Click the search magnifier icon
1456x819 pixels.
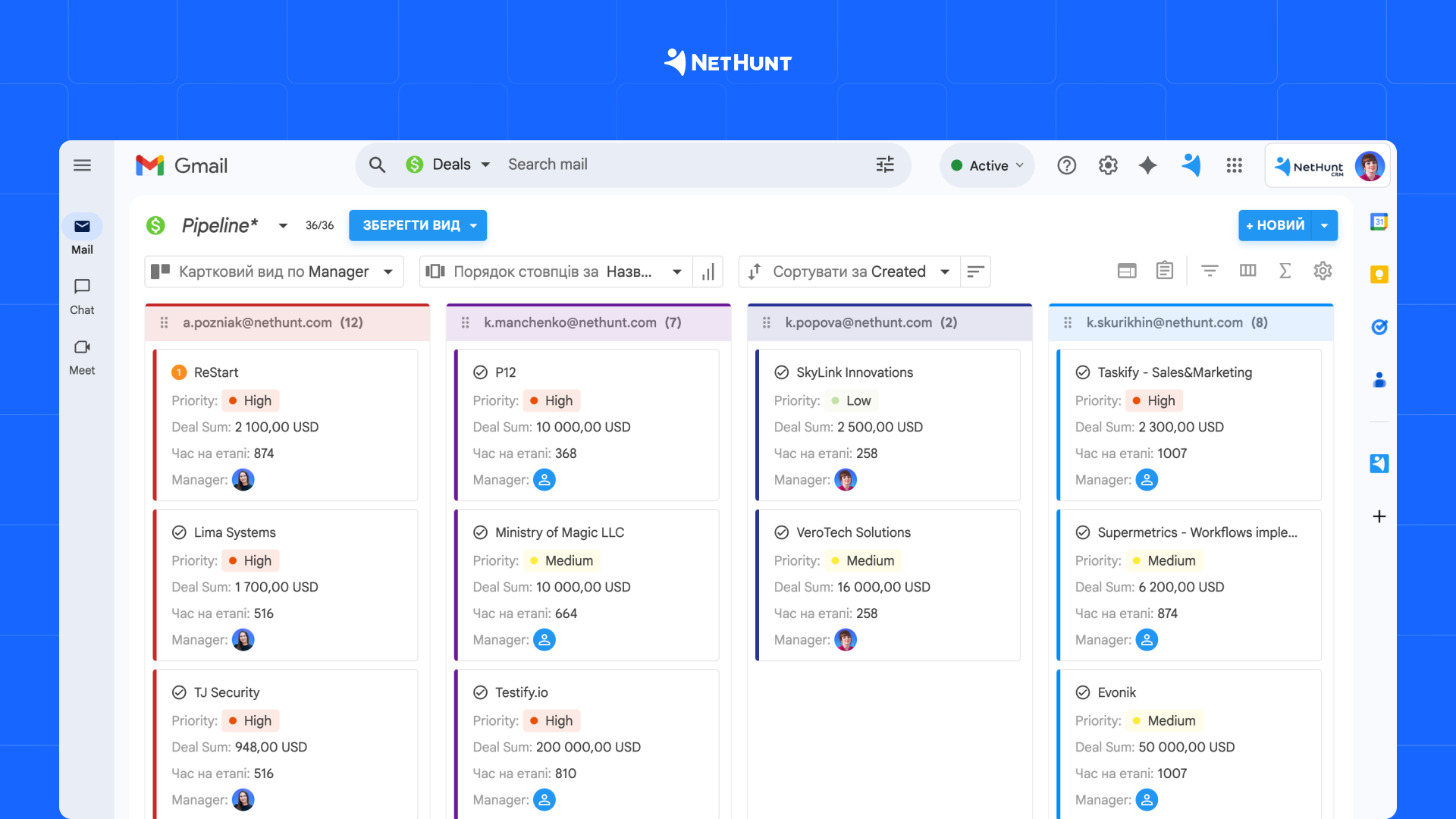point(377,165)
